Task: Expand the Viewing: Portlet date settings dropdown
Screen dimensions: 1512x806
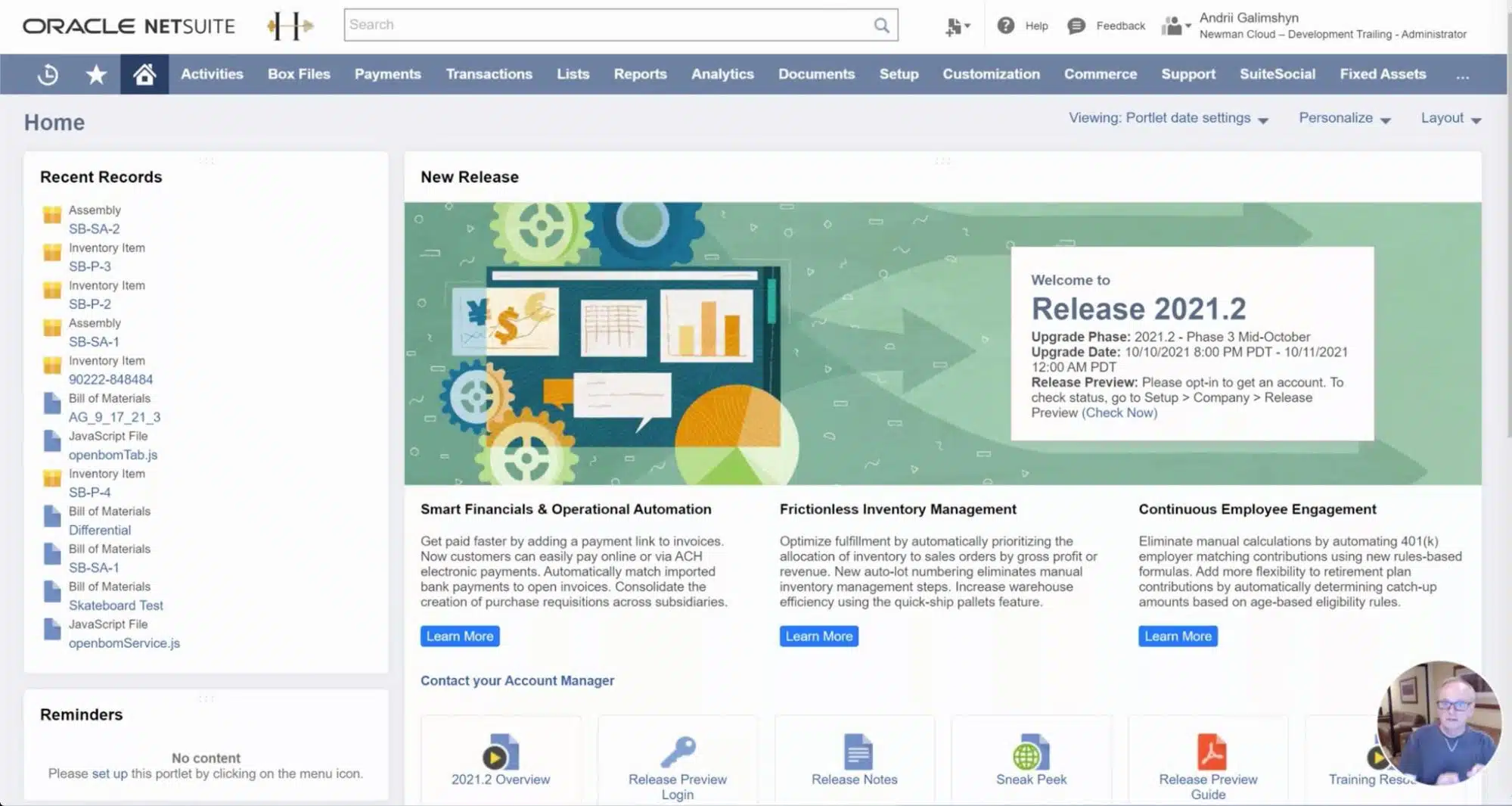Action: pos(1169,118)
